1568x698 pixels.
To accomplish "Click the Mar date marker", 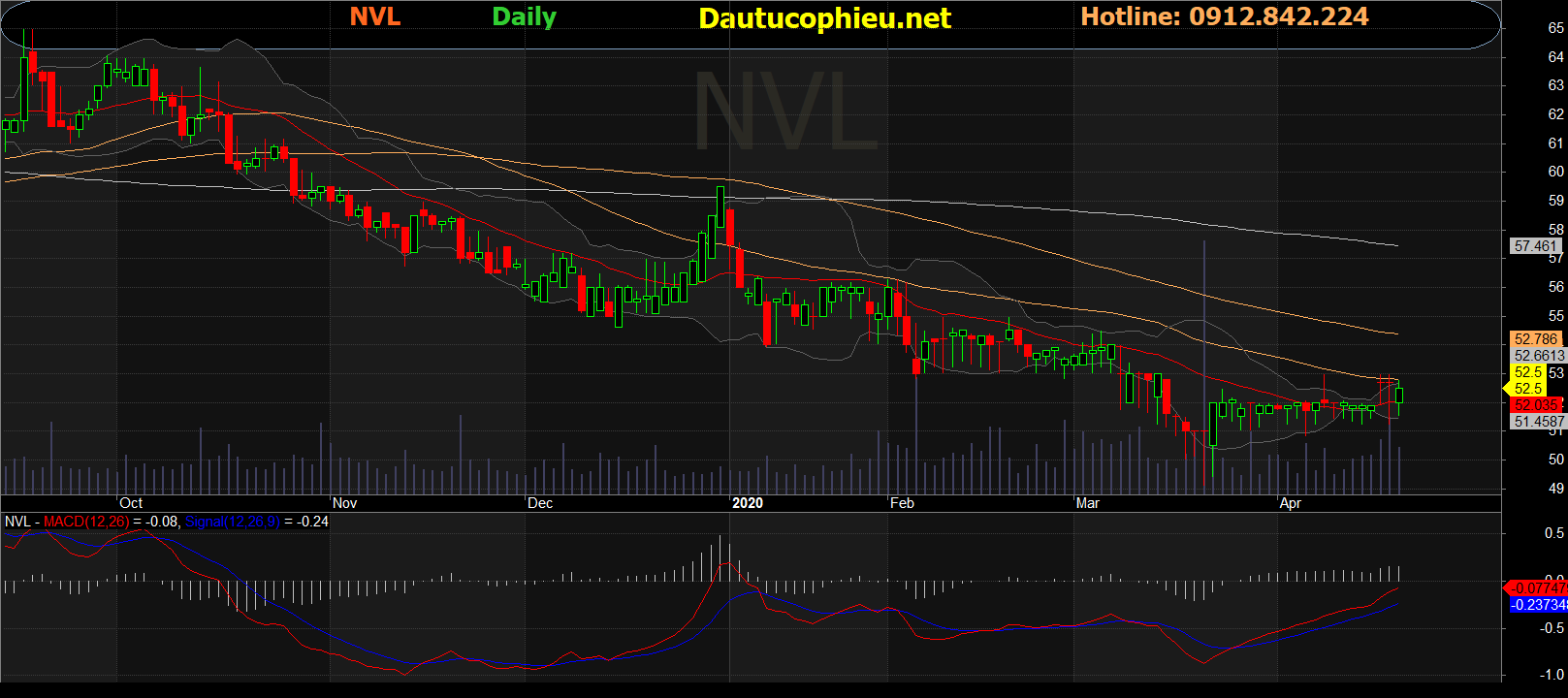I will click(x=1088, y=503).
